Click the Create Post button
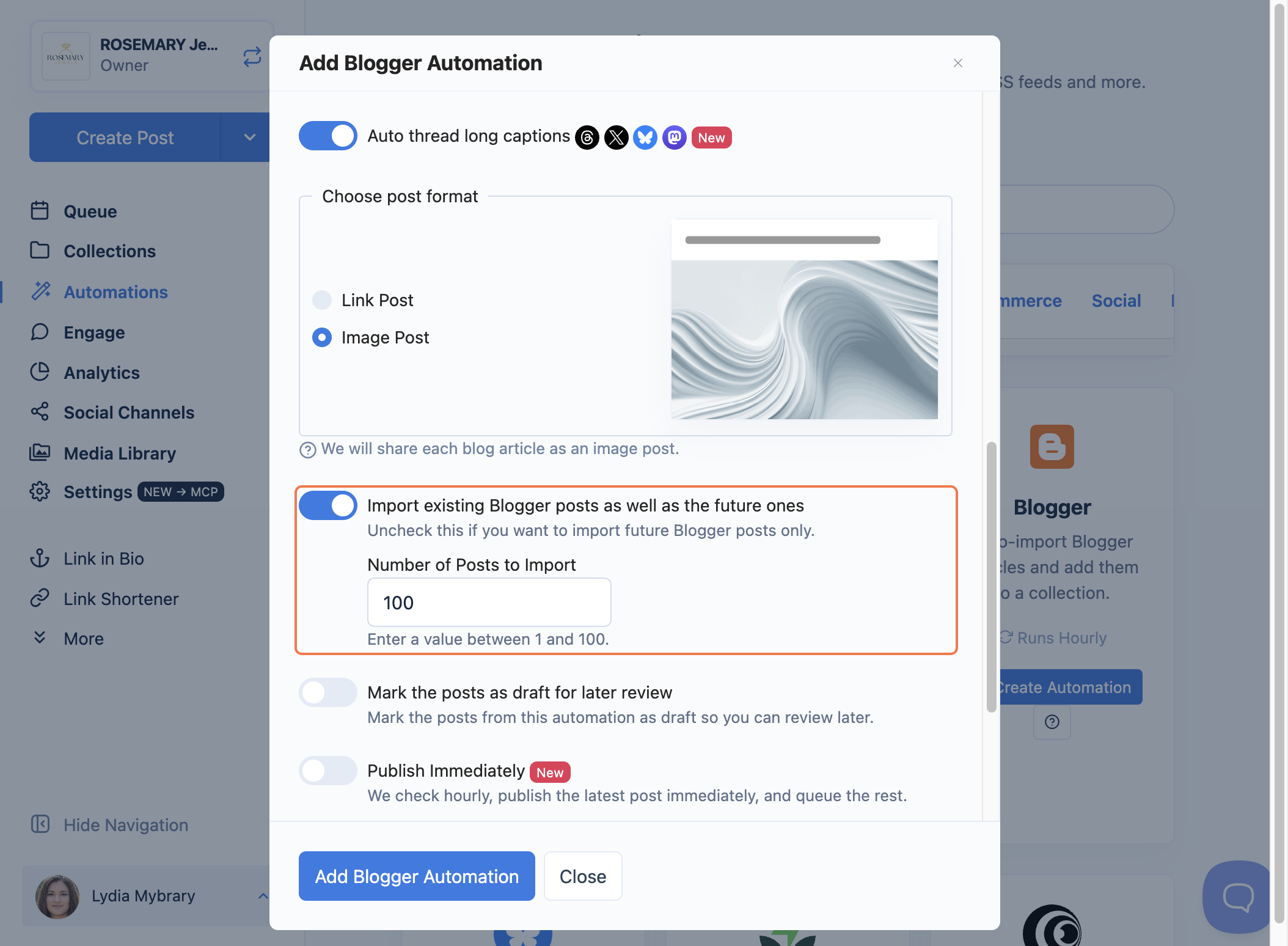Screen dimensions: 1288x946 click(125, 137)
